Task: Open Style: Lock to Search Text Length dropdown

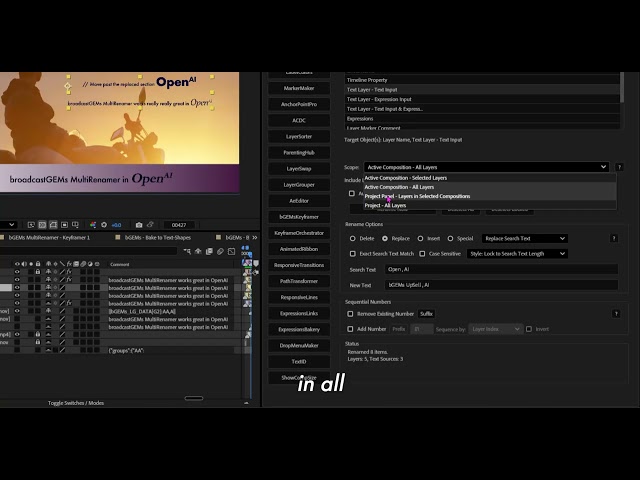Action: (517, 254)
